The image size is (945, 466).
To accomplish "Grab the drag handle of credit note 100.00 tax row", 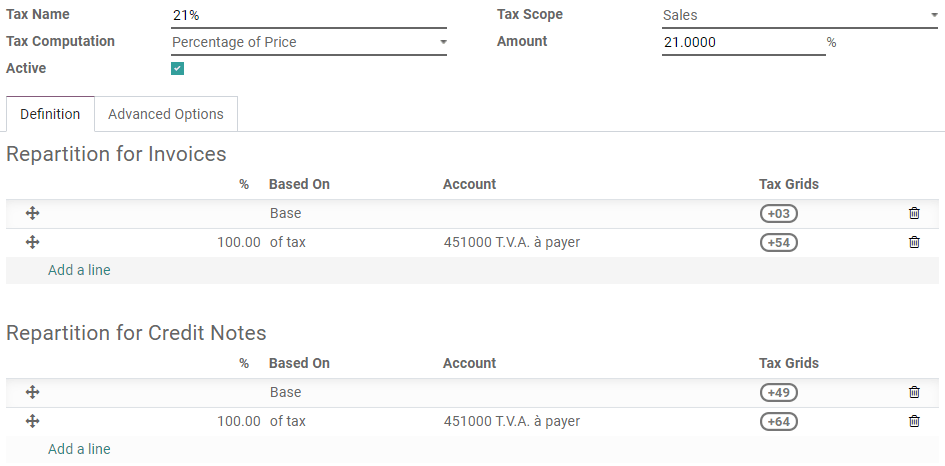I will tap(32, 421).
